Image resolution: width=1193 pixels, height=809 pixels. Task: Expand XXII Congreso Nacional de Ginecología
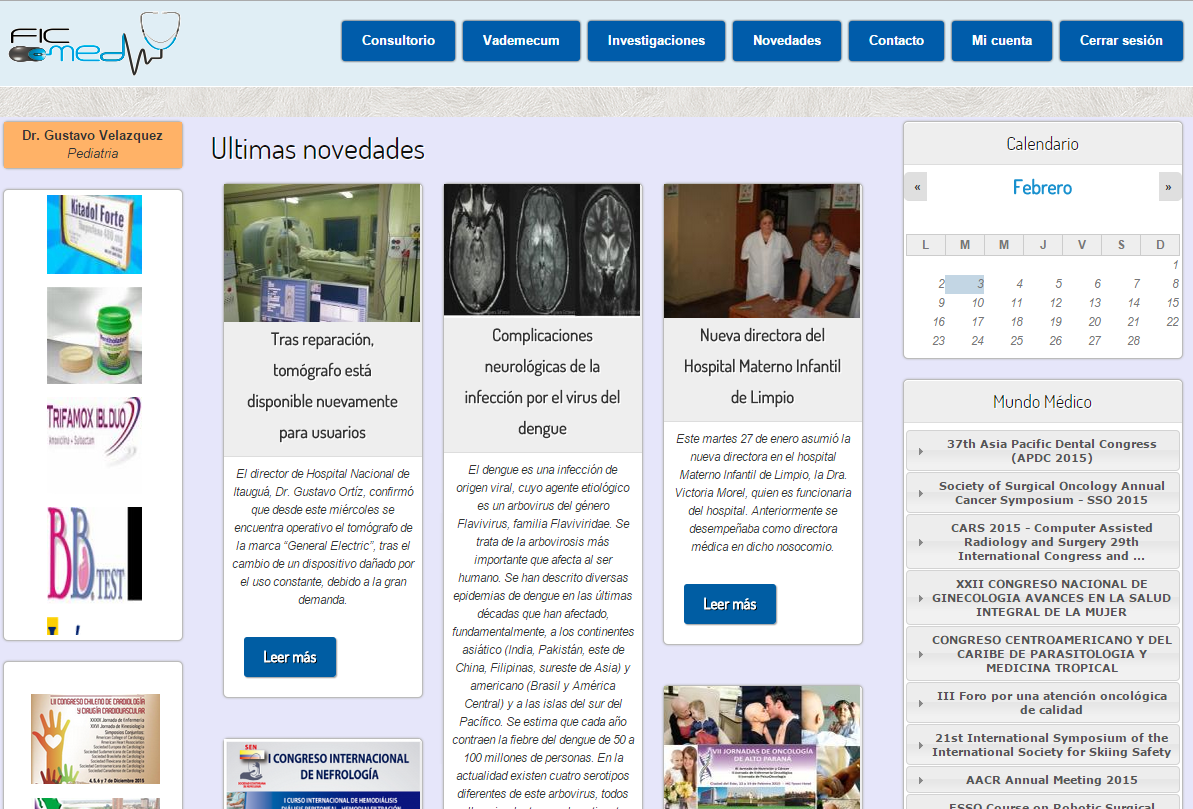(1042, 597)
